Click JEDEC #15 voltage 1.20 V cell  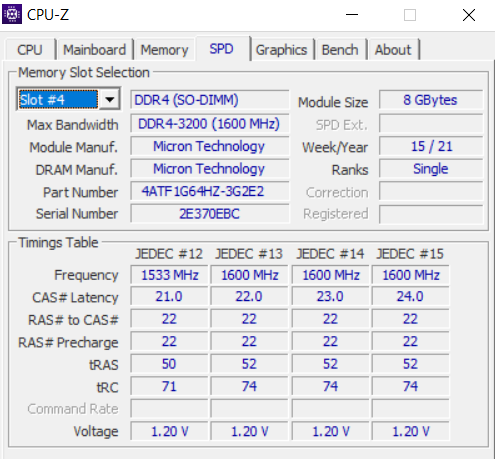(410, 431)
